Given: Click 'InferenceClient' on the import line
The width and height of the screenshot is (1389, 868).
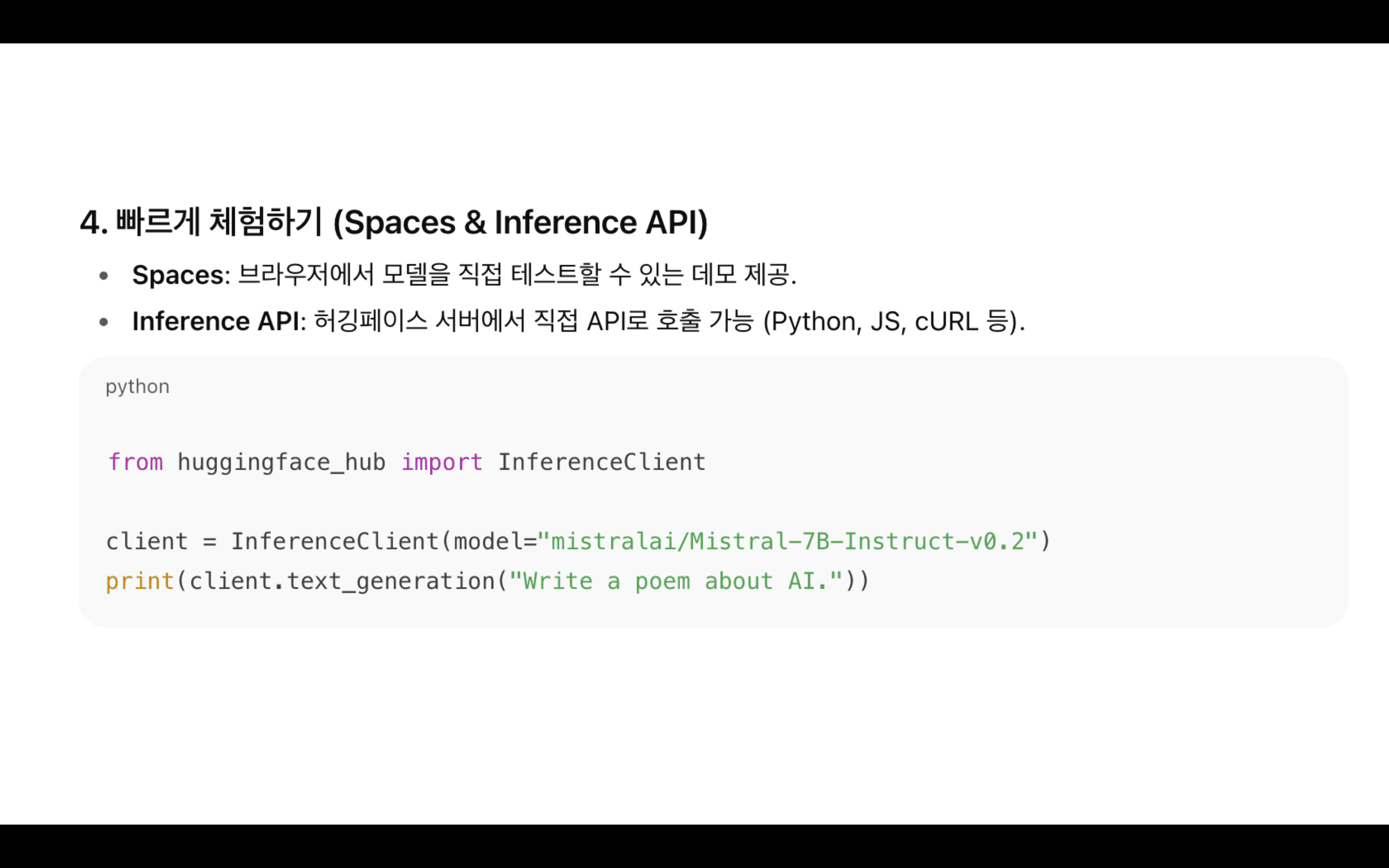Looking at the screenshot, I should tap(601, 462).
